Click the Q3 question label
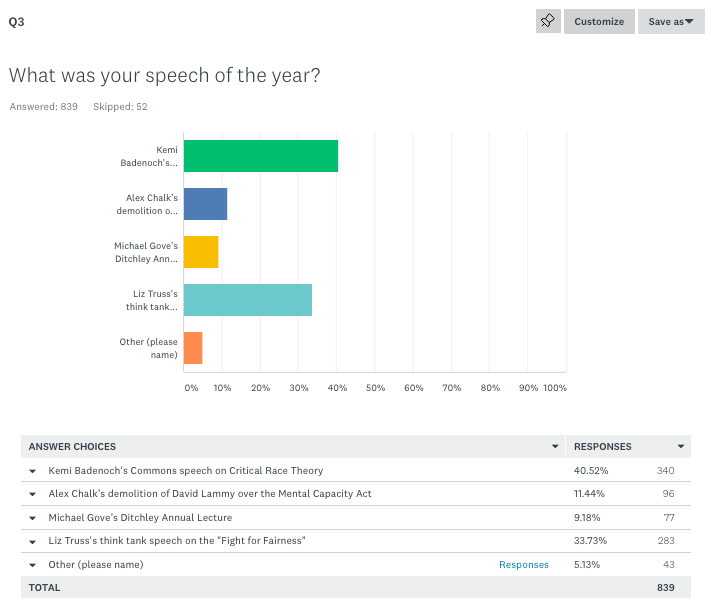 16,21
